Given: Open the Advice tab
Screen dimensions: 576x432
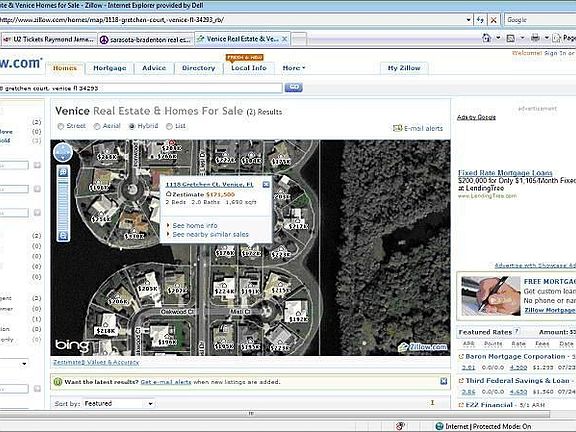Looking at the screenshot, I should coord(154,68).
